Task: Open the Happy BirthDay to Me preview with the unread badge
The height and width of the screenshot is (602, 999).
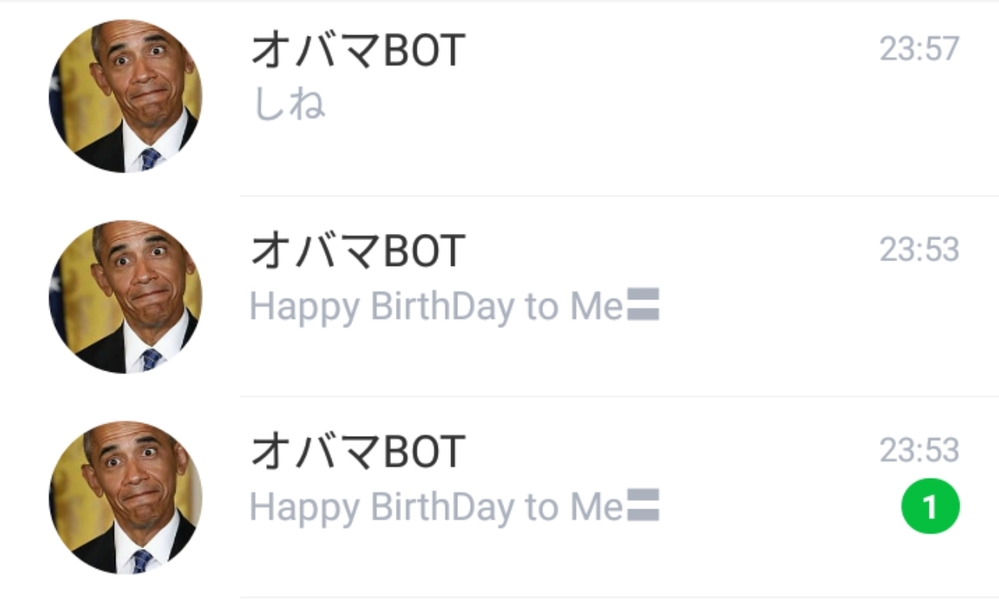Action: (x=435, y=508)
